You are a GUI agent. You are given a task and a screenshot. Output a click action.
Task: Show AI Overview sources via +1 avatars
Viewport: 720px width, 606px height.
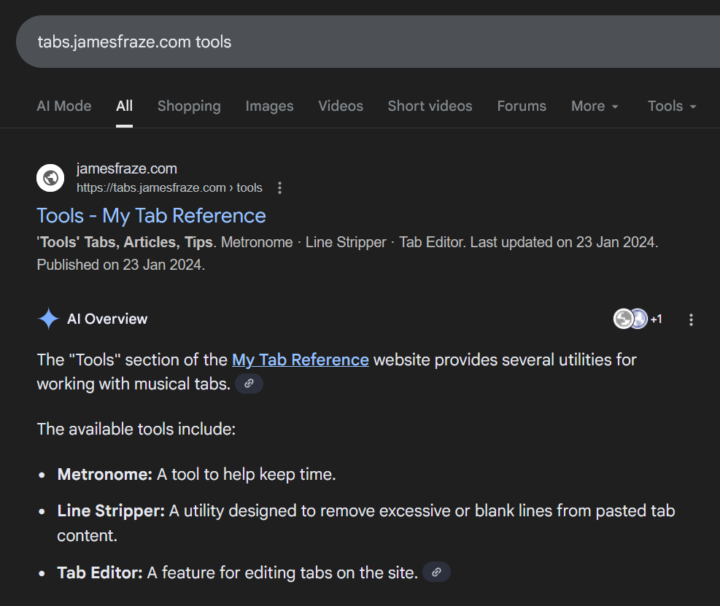coord(637,319)
